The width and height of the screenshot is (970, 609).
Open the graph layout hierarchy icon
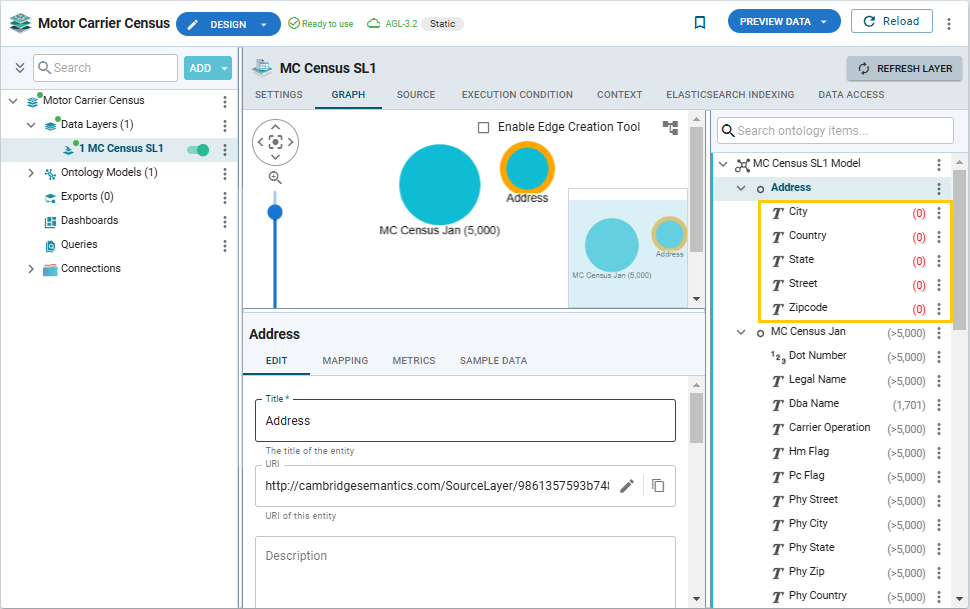pyautogui.click(x=670, y=127)
